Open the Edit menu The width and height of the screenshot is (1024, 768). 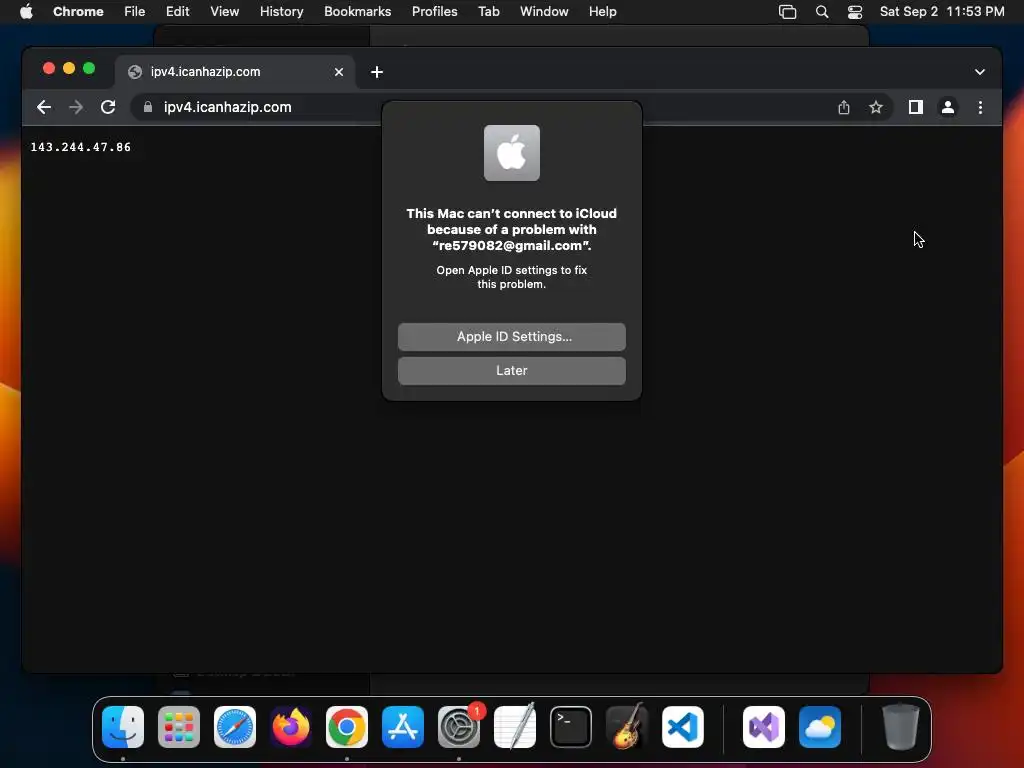(x=177, y=11)
